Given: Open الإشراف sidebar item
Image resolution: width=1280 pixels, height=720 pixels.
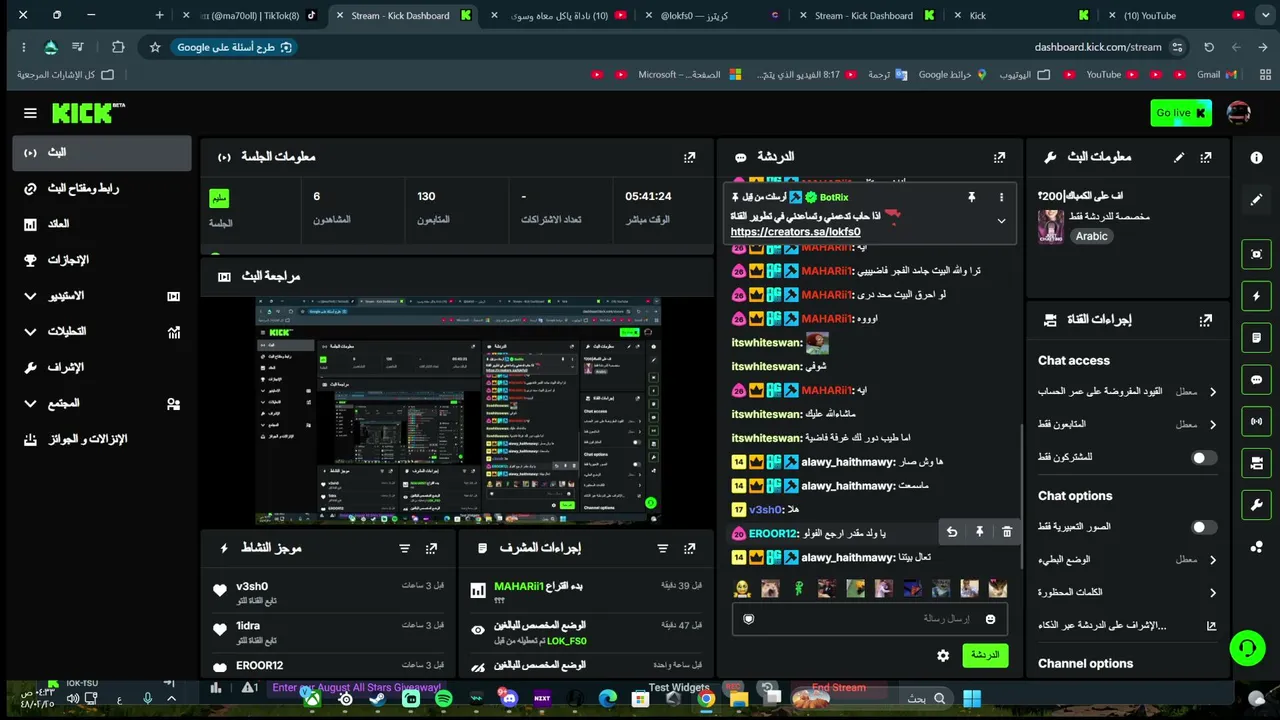Looking at the screenshot, I should tap(102, 367).
